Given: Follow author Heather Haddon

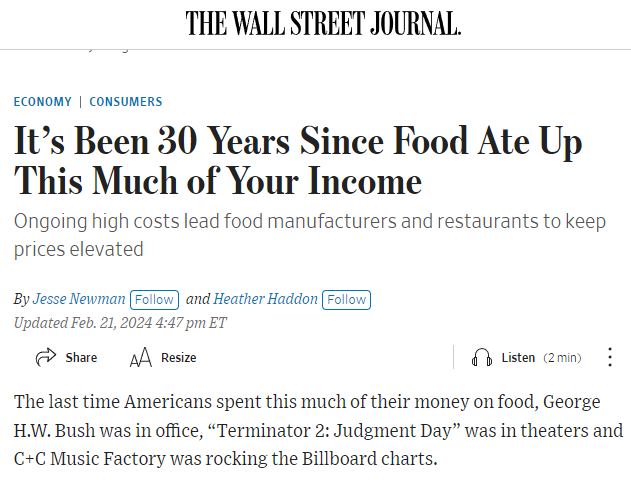Looking at the screenshot, I should [346, 299].
